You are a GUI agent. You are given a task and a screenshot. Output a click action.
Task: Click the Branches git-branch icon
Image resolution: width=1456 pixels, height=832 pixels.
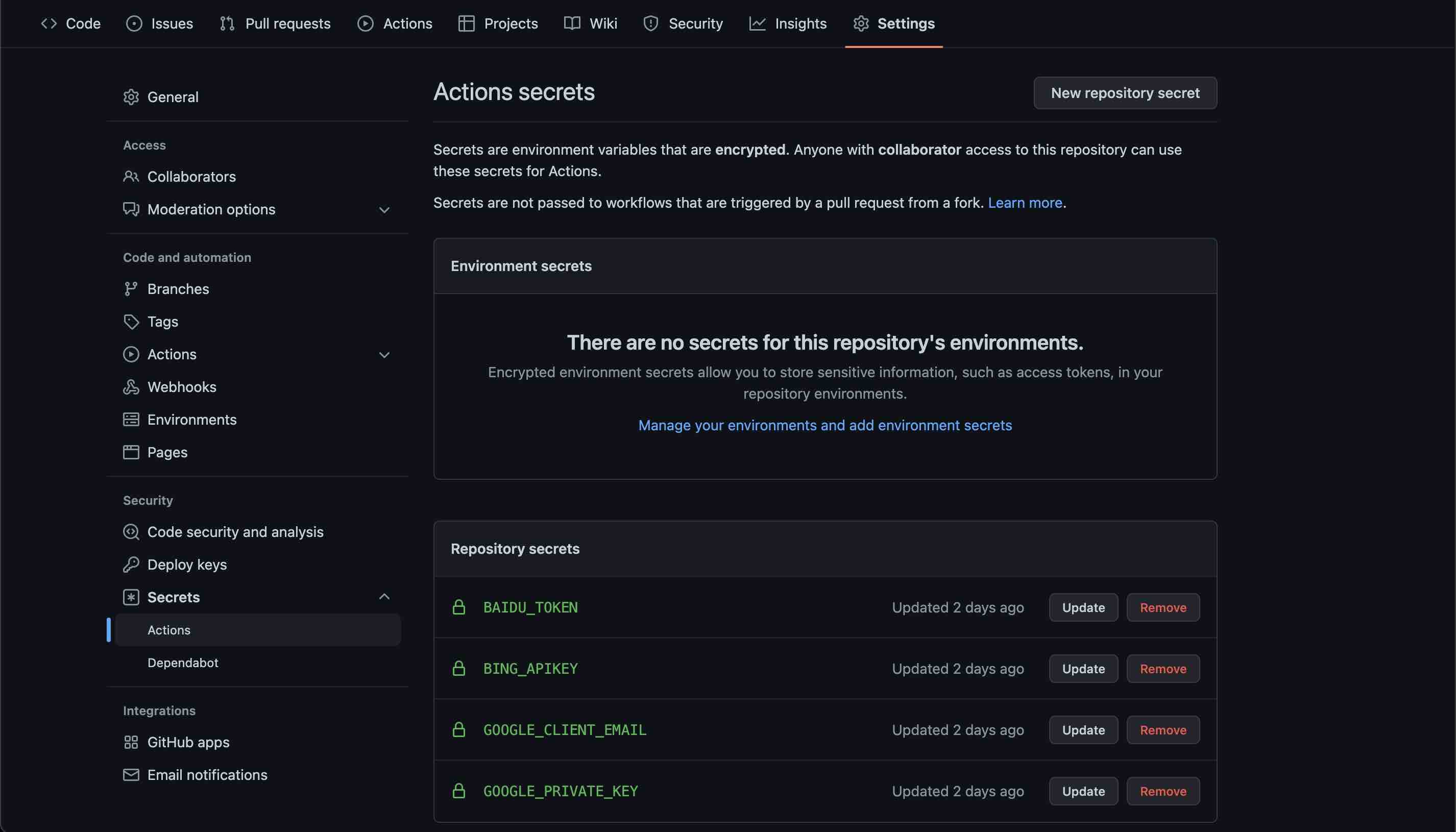131,289
